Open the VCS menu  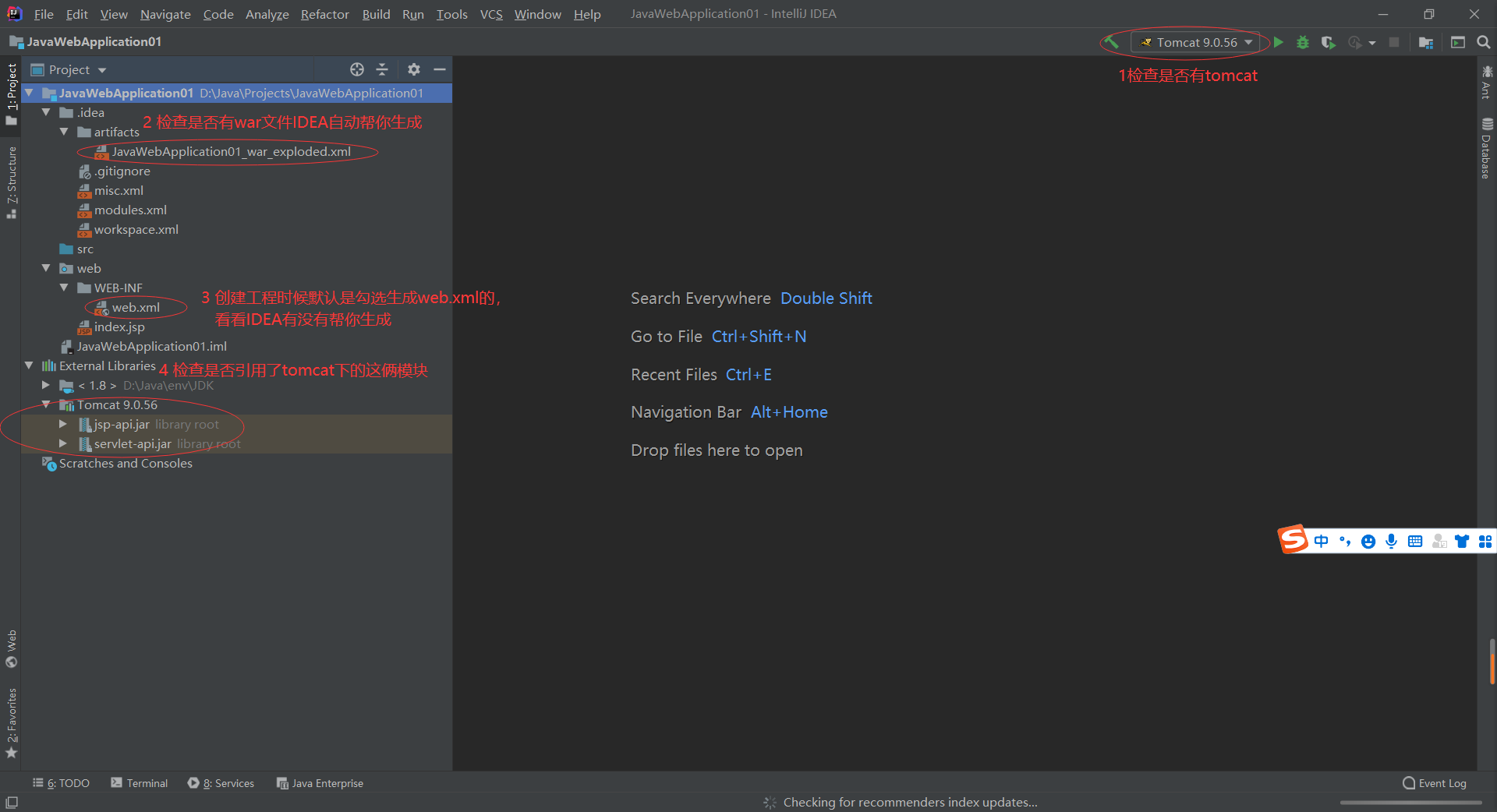pyautogui.click(x=491, y=14)
